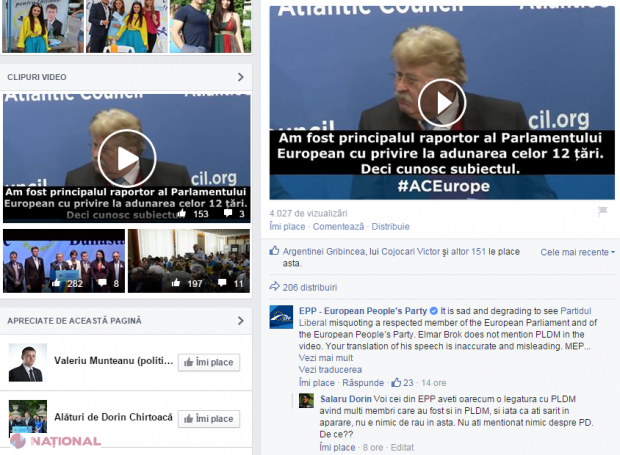Click the 23 likes thumbs-up icon
This screenshot has height=455, width=620.
click(x=394, y=382)
